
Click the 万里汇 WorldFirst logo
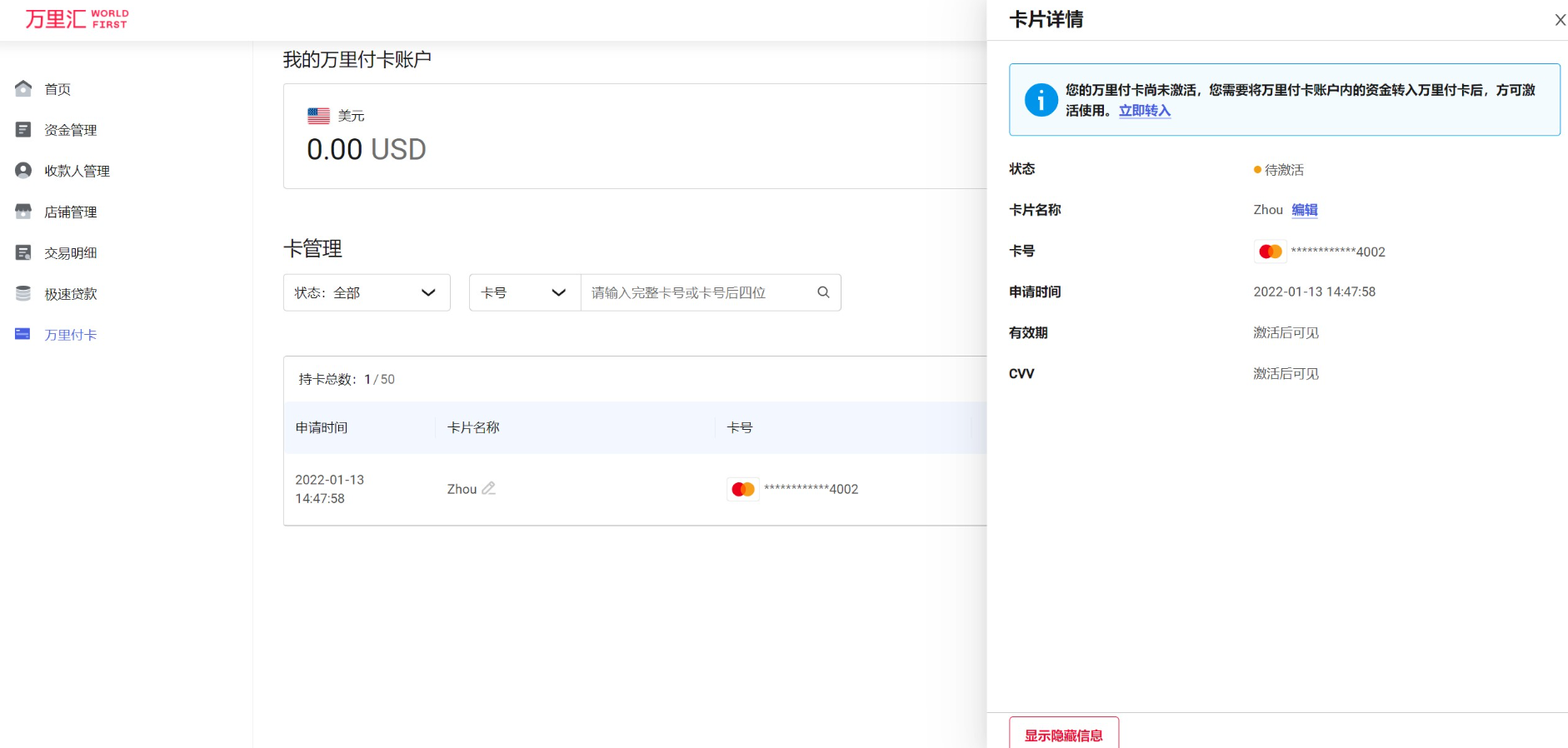coord(77,18)
